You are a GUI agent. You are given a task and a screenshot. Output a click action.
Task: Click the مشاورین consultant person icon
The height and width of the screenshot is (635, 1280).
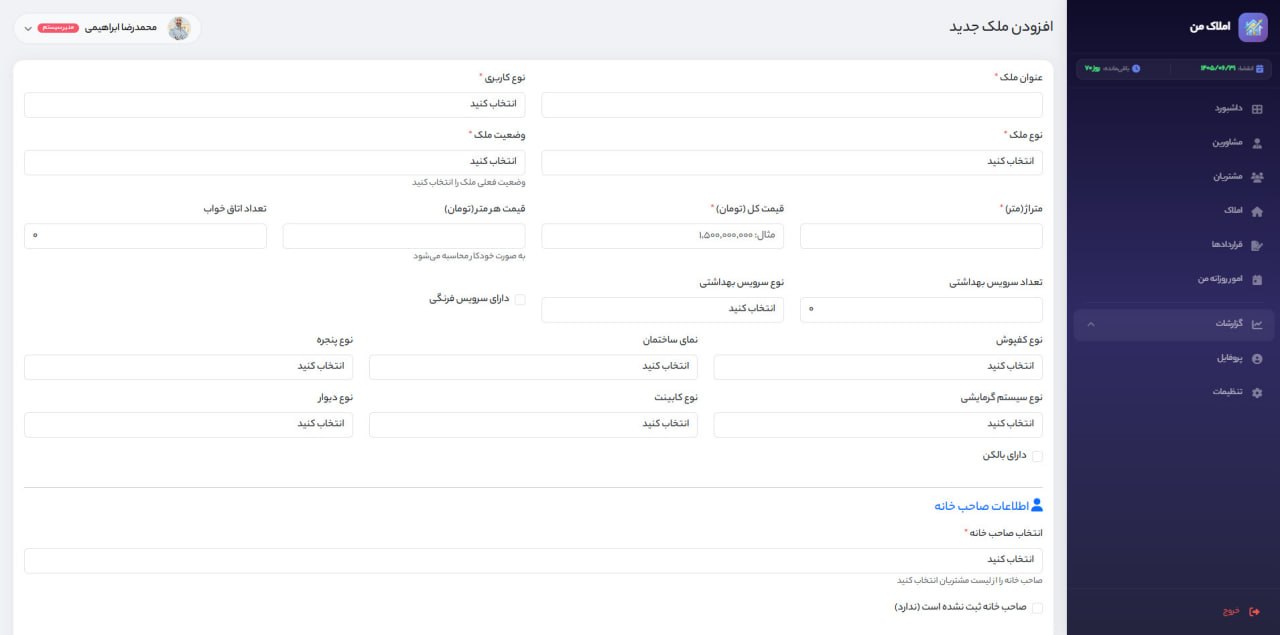coord(1257,143)
